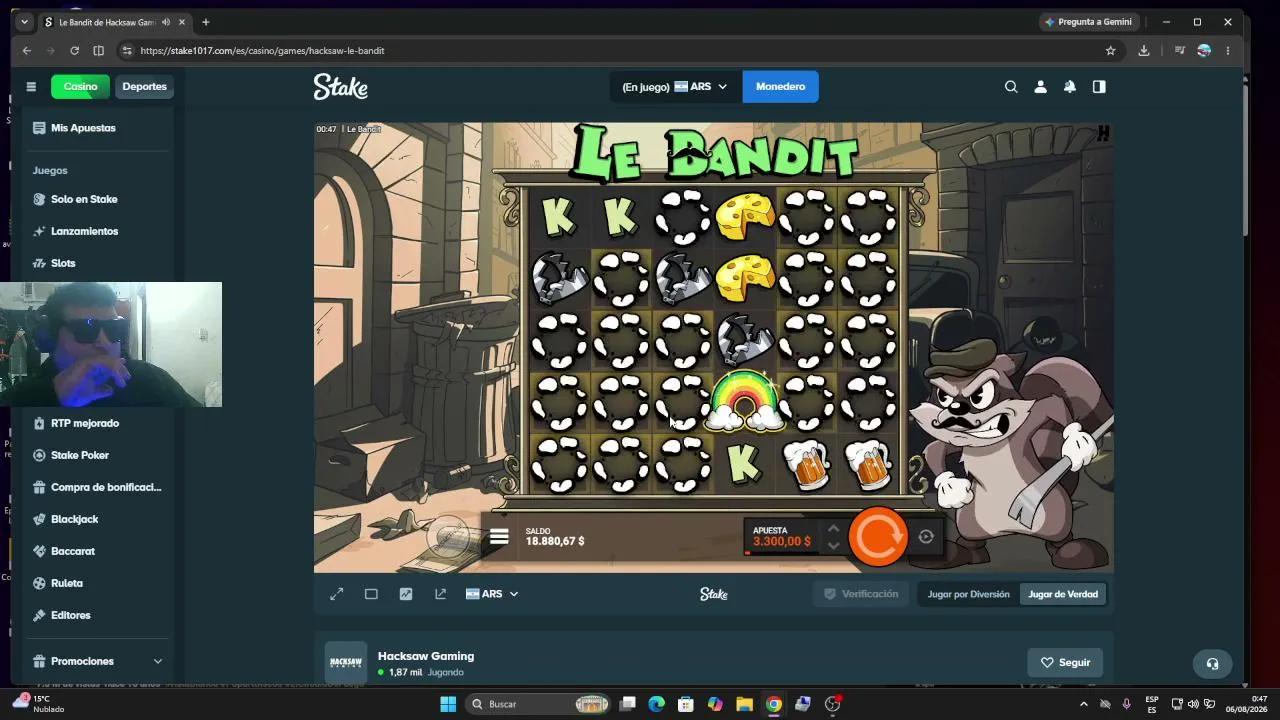Go back to the previous page
The image size is (1280, 720).
click(27, 51)
